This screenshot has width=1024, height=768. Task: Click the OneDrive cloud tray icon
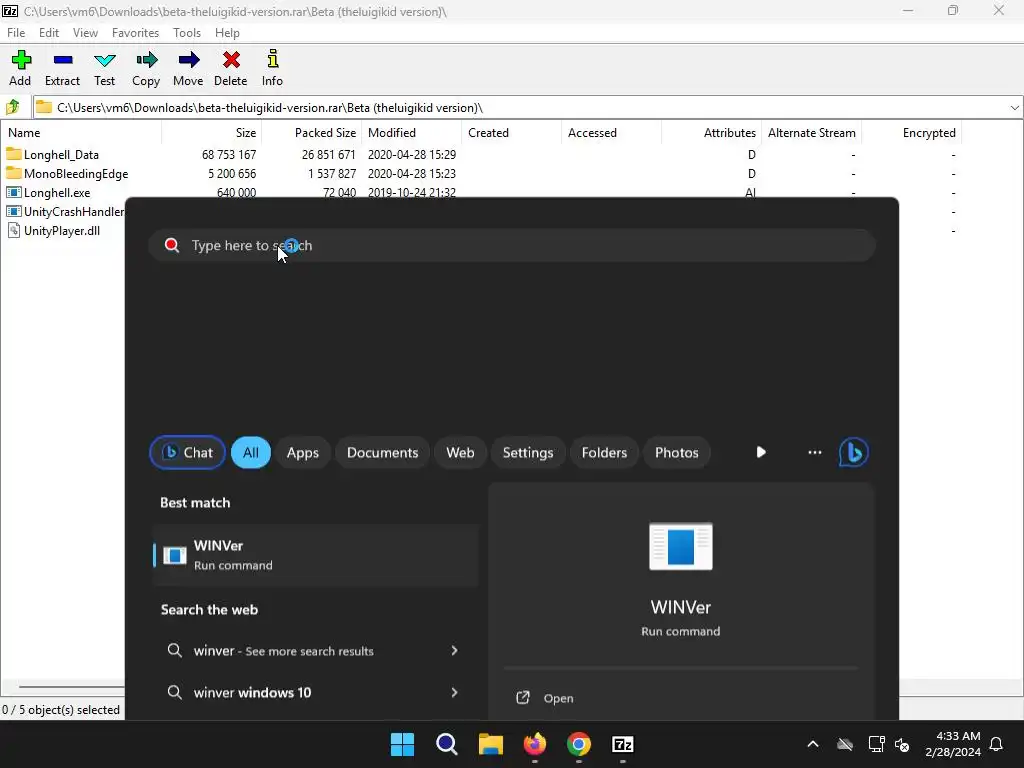pos(845,744)
